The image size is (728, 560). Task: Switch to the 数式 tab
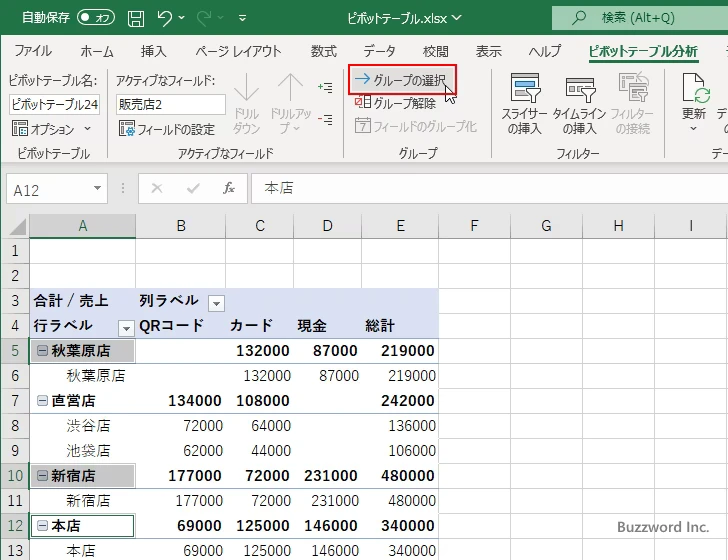tap(324, 51)
